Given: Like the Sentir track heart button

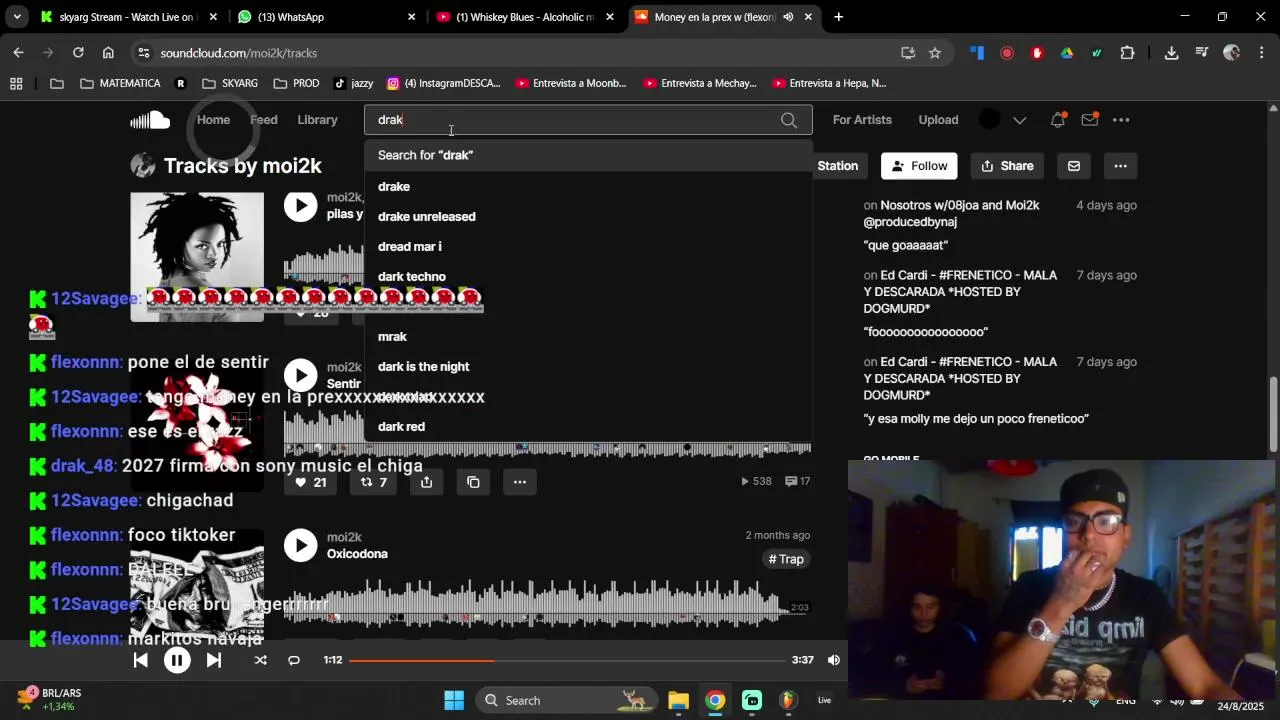Looking at the screenshot, I should click(310, 482).
